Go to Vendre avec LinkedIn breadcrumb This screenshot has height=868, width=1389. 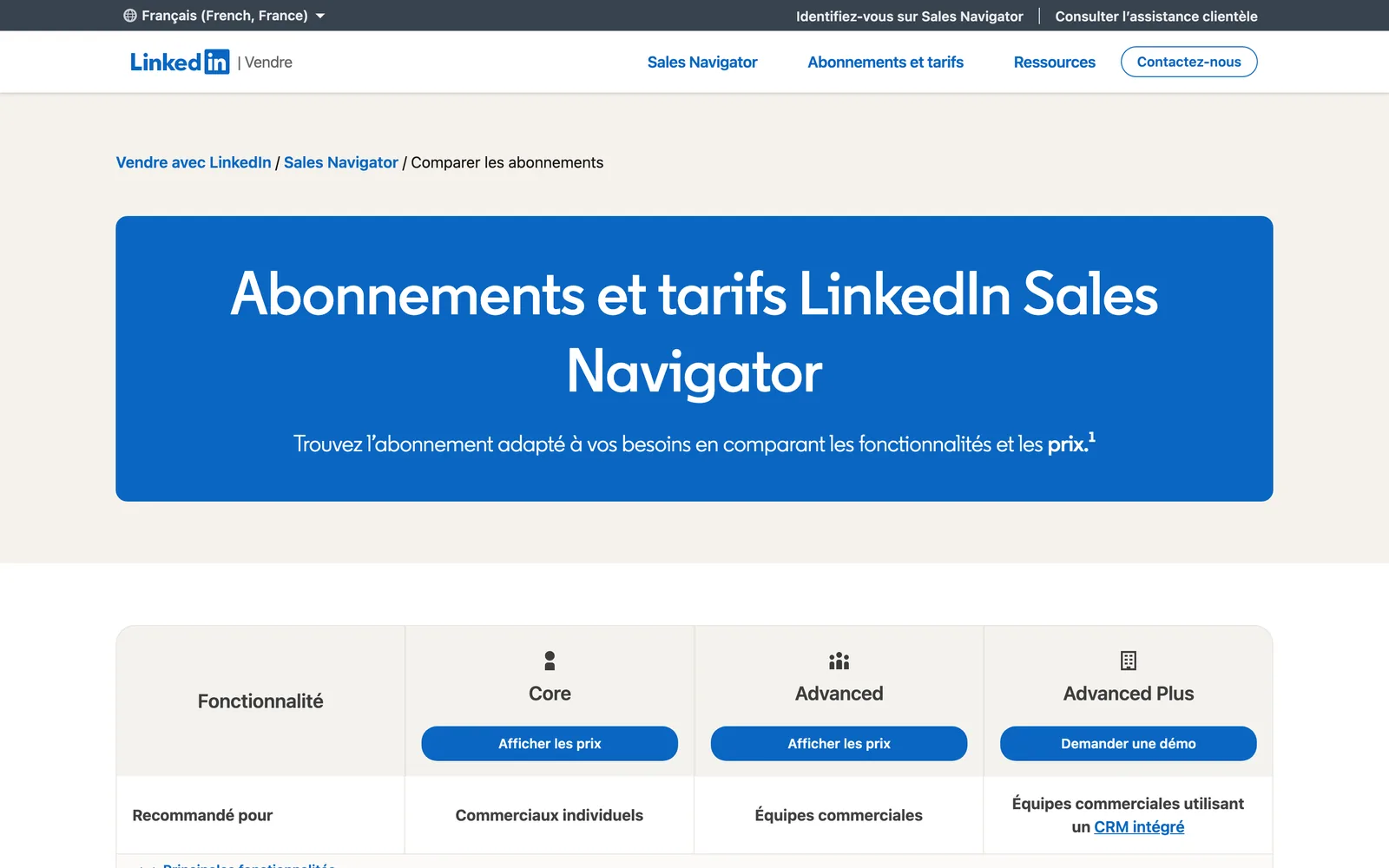(194, 162)
